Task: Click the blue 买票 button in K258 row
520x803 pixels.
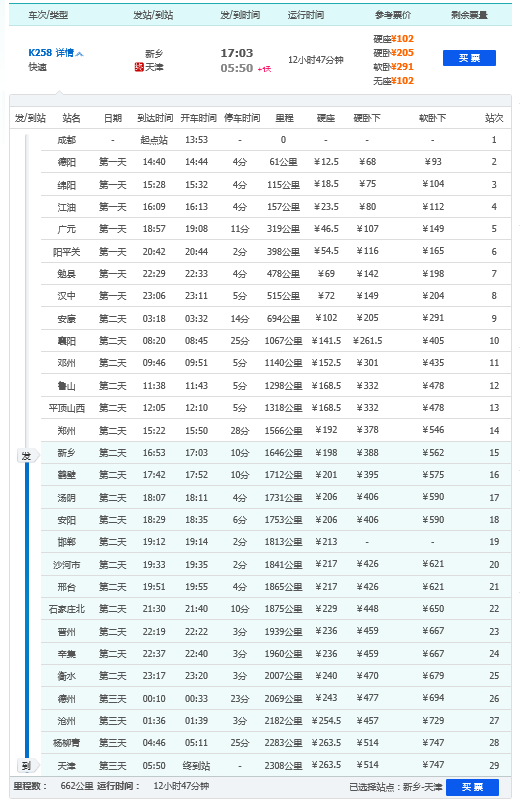Action: [469, 58]
